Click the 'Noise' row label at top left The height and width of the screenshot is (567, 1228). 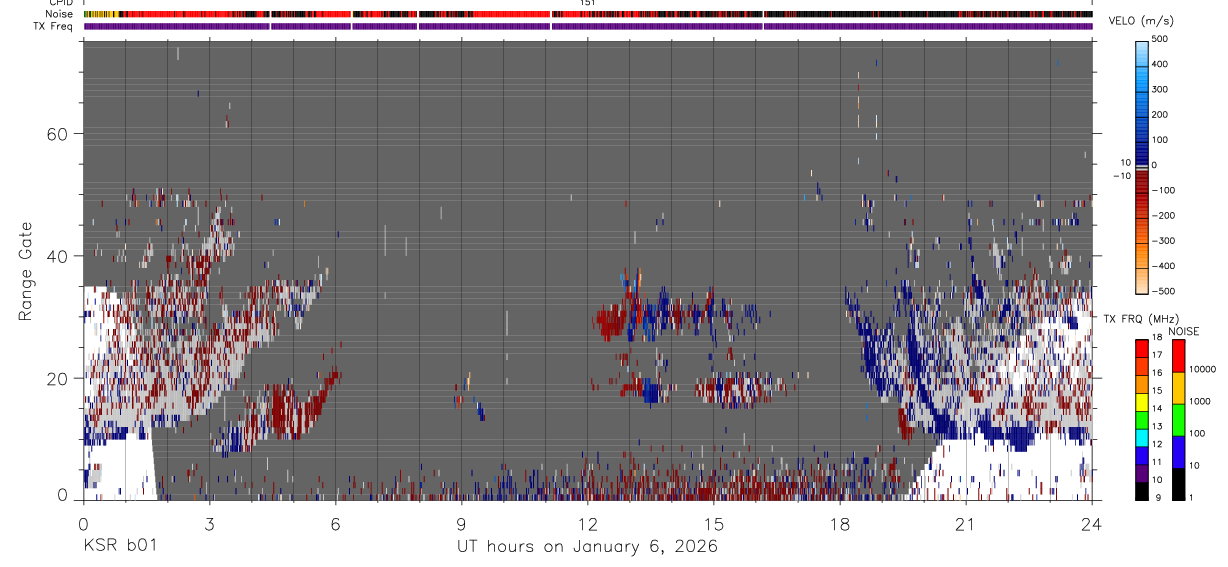pyautogui.click(x=61, y=14)
